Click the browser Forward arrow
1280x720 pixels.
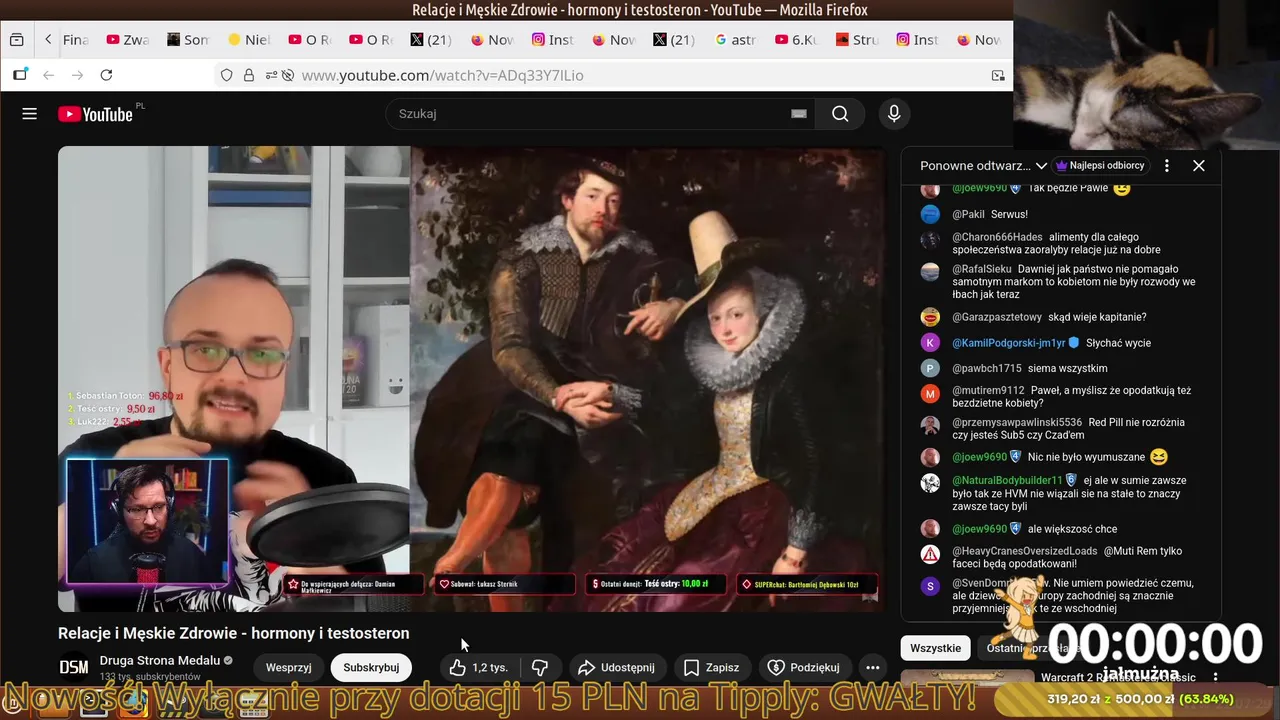coord(77,75)
